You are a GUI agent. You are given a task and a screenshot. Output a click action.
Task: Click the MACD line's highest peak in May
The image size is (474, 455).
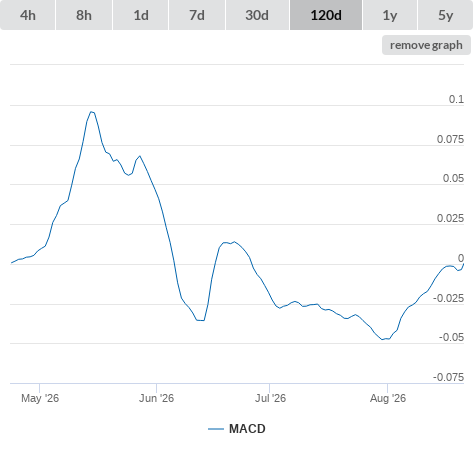(91, 112)
